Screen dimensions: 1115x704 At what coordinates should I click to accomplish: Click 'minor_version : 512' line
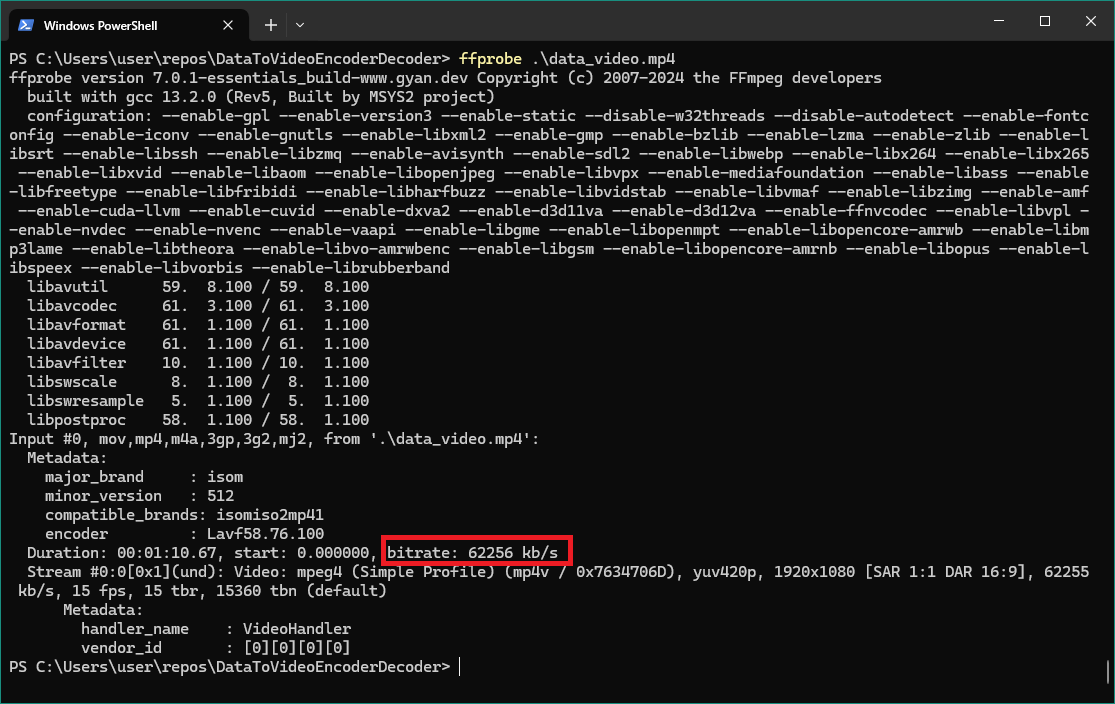[x=139, y=496]
